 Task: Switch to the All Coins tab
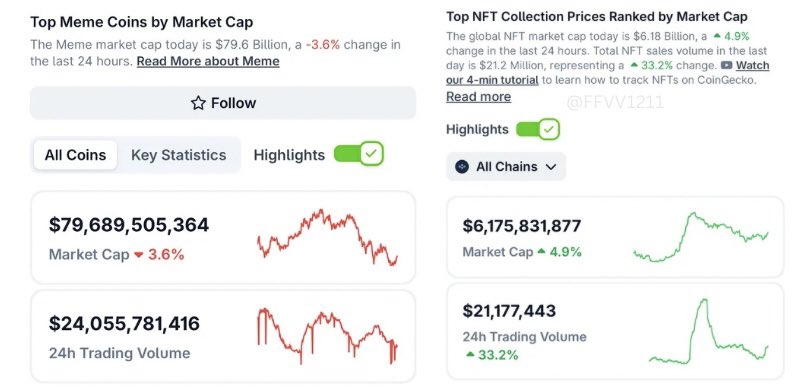click(x=75, y=155)
